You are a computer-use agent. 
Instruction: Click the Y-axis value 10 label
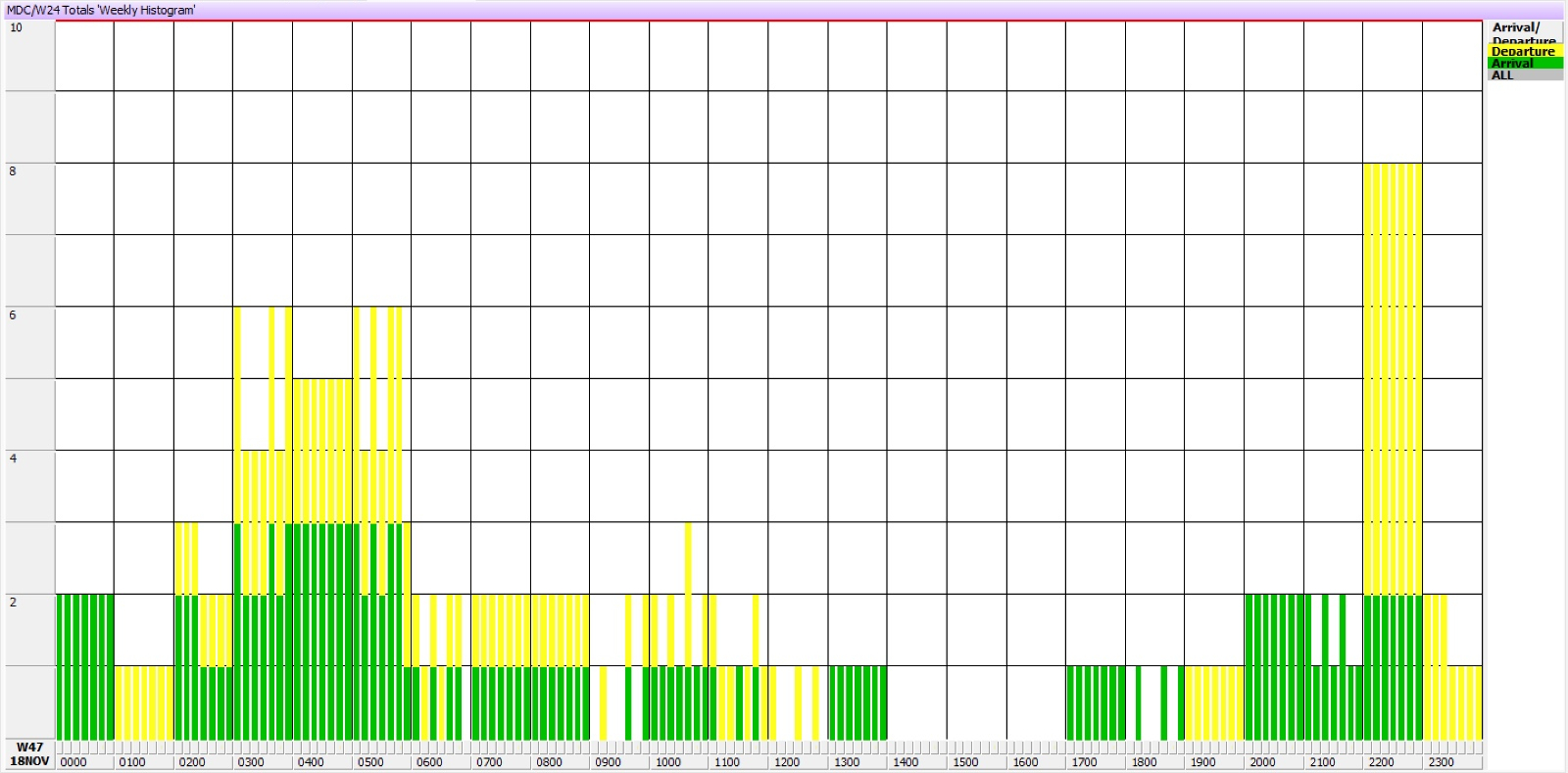pos(16,27)
